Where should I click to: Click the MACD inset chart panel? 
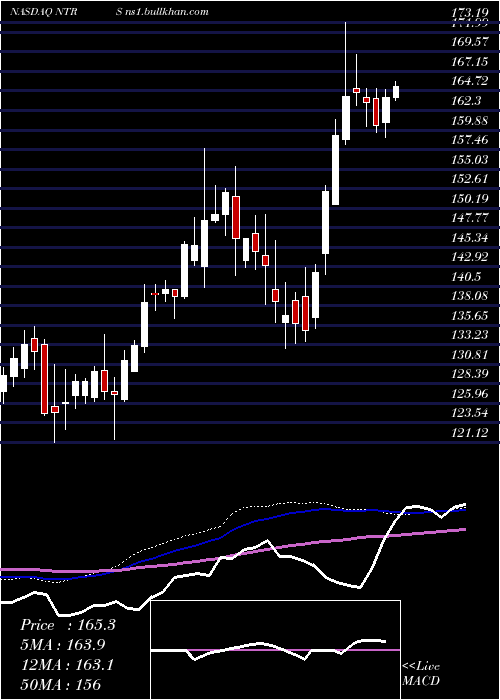(x=275, y=650)
